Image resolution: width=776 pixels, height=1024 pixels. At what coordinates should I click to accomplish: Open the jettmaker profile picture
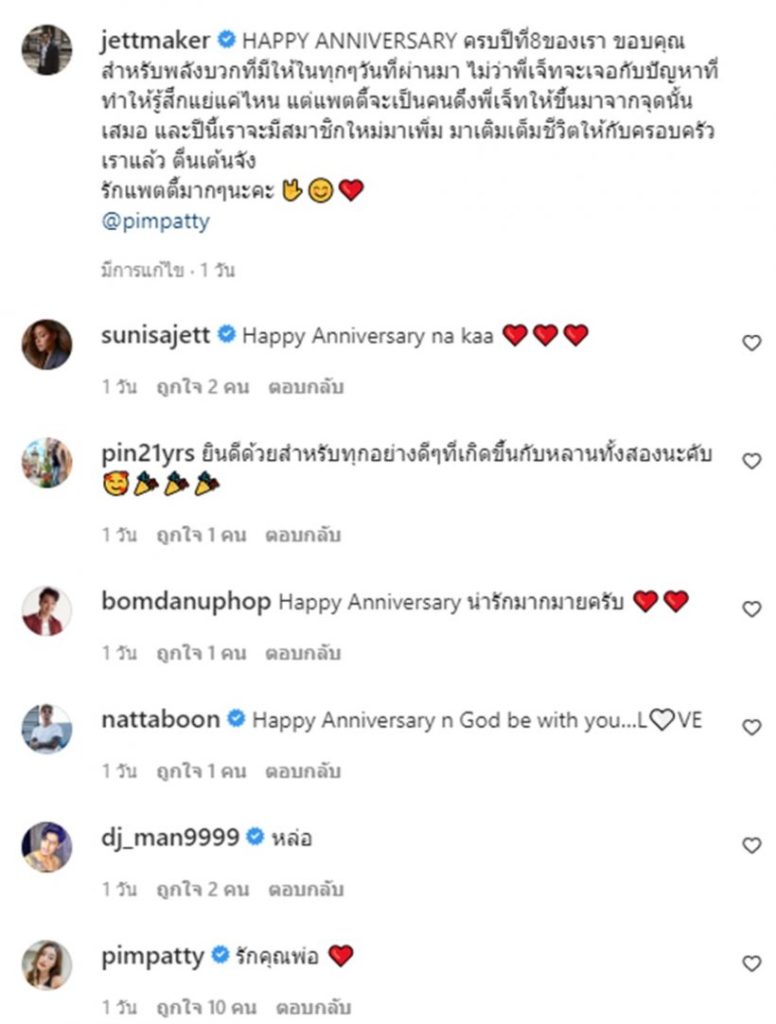coord(47,50)
